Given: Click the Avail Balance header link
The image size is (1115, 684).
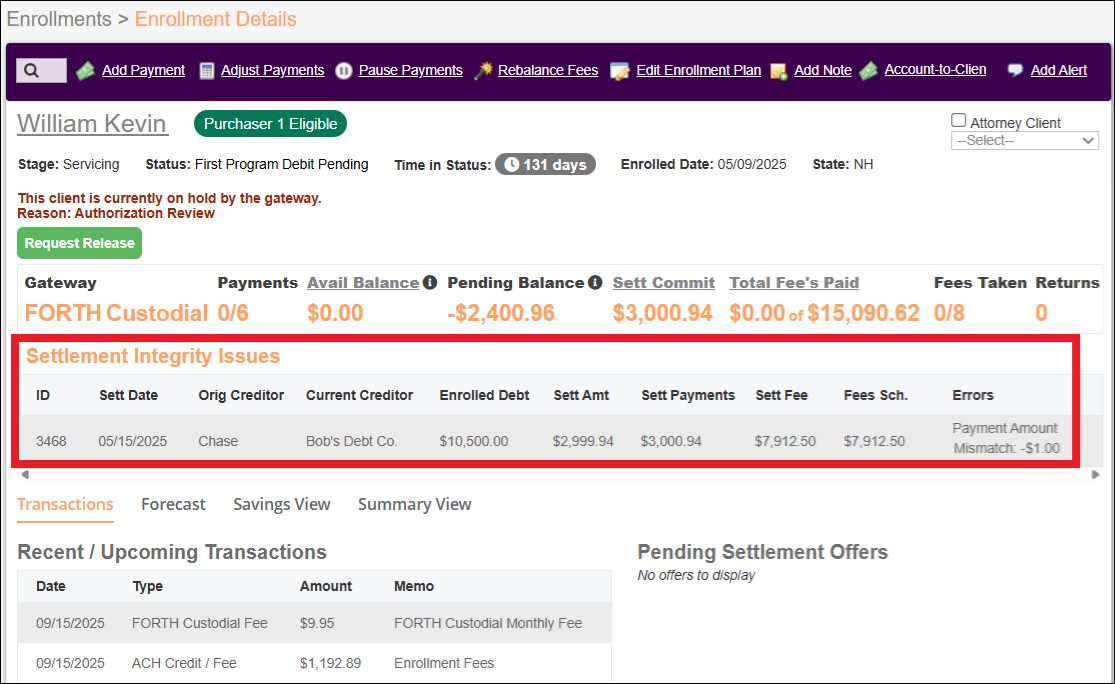Looking at the screenshot, I should pos(363,282).
